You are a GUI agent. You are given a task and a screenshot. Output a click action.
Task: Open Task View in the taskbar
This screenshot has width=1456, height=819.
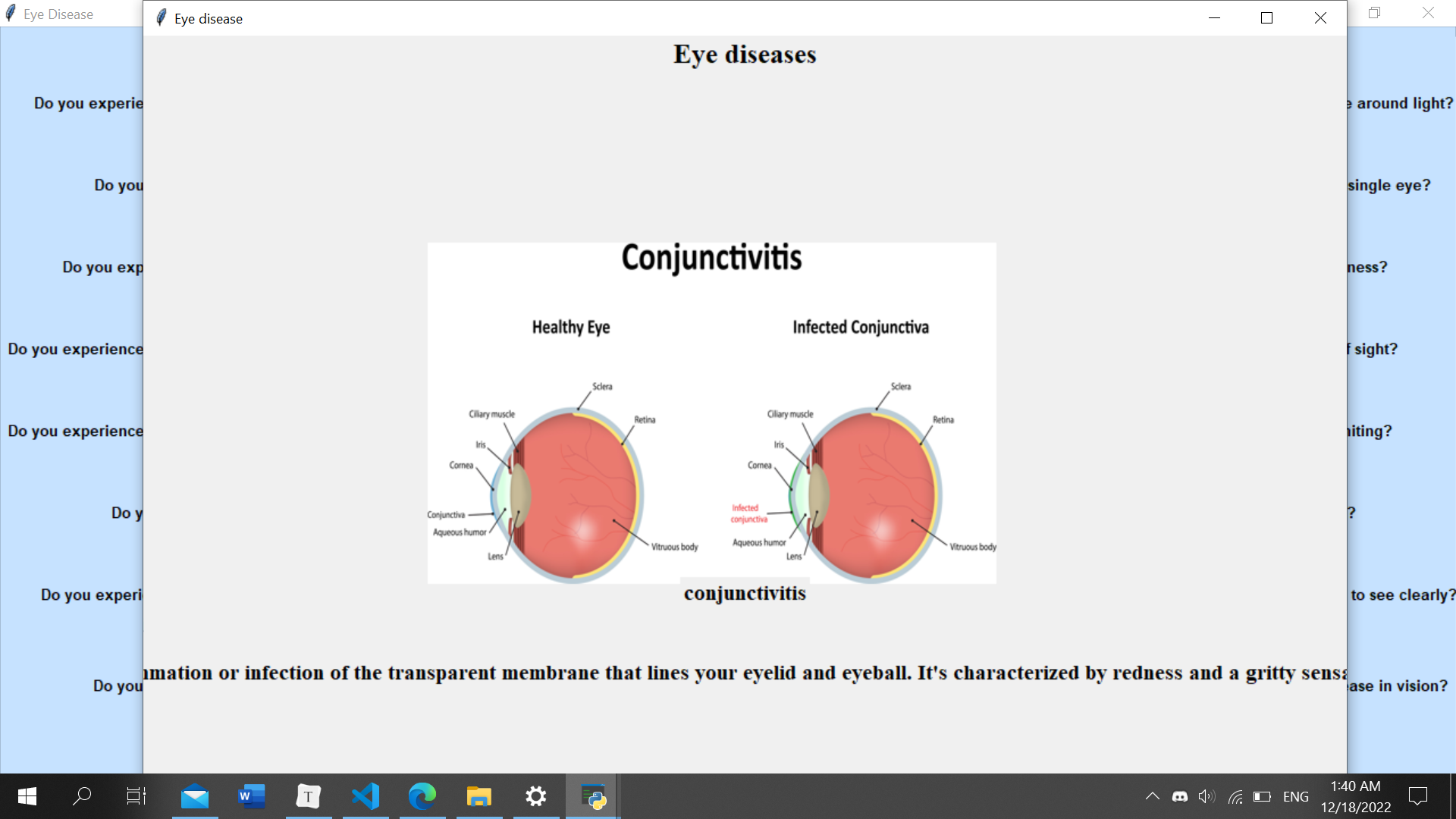[x=136, y=796]
